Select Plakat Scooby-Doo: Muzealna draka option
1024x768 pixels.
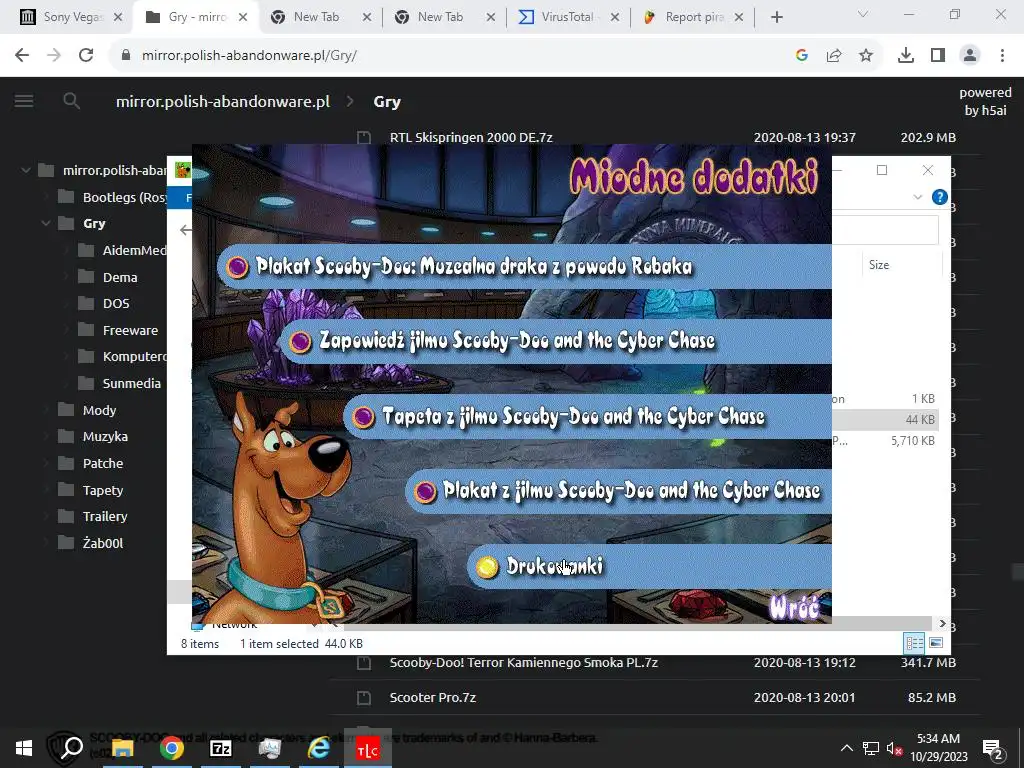(524, 266)
